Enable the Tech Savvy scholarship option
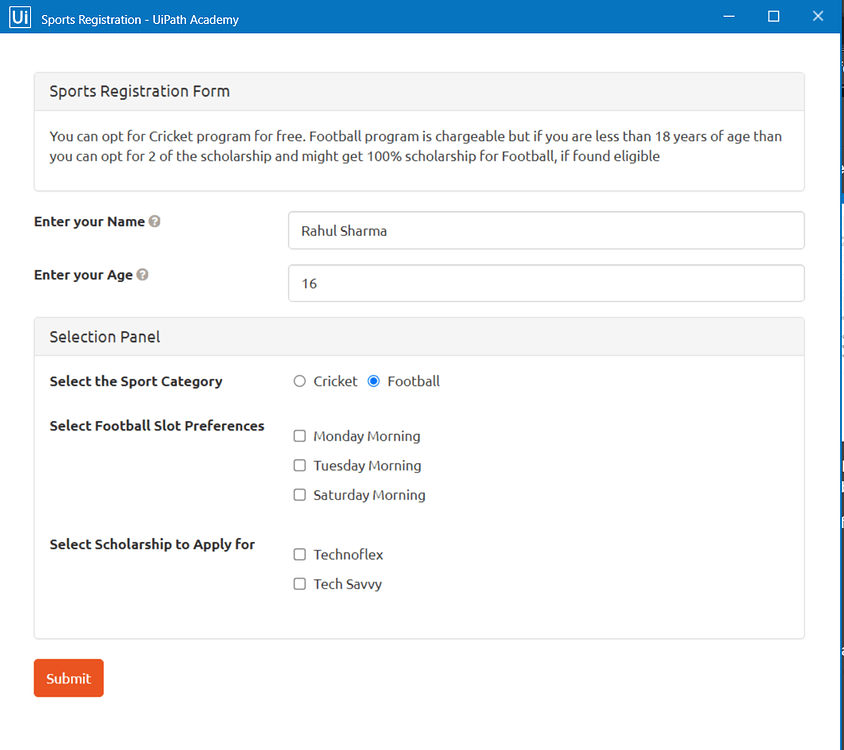Viewport: 844px width, 750px height. click(299, 583)
